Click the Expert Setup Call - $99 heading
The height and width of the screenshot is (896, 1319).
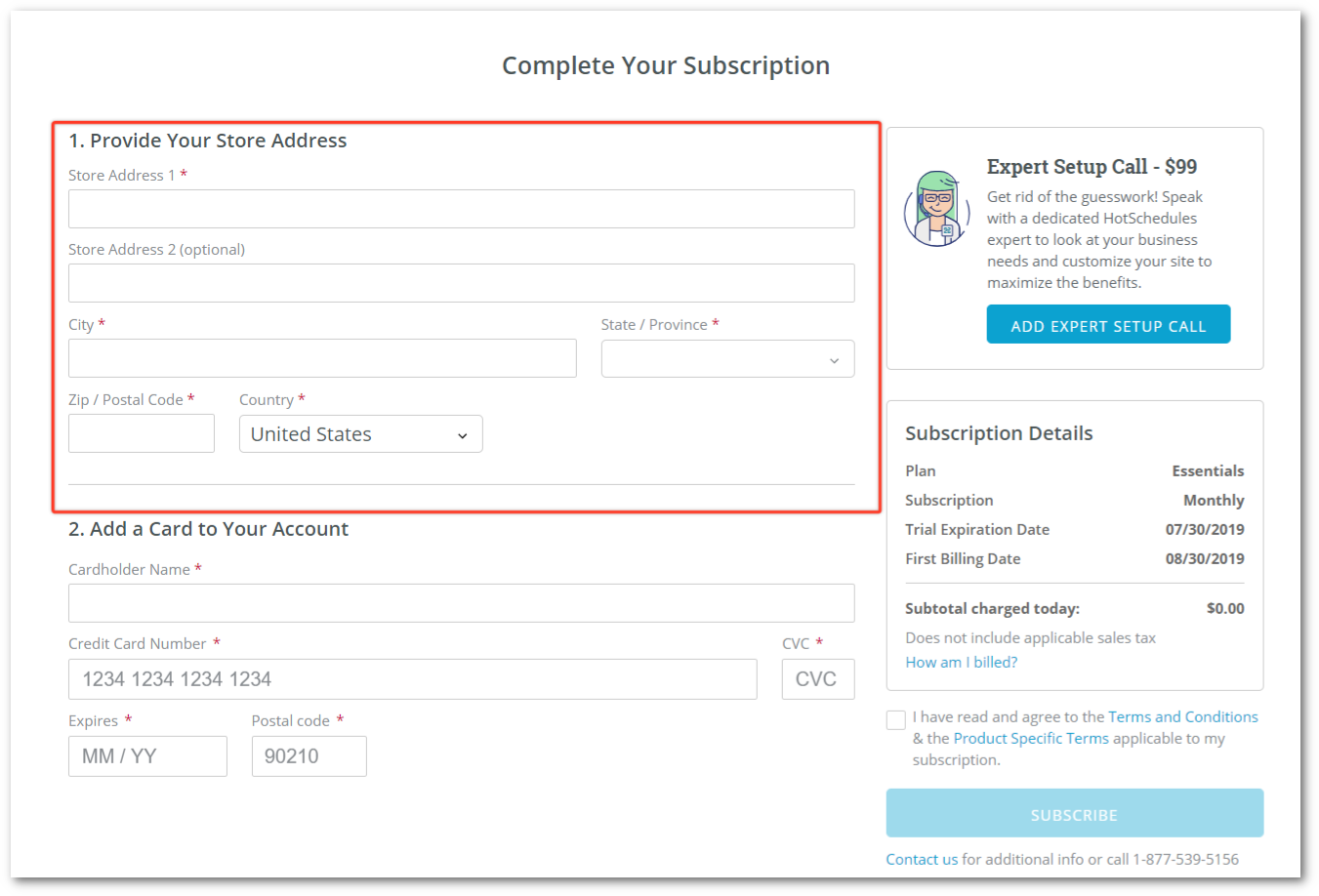coord(1092,167)
